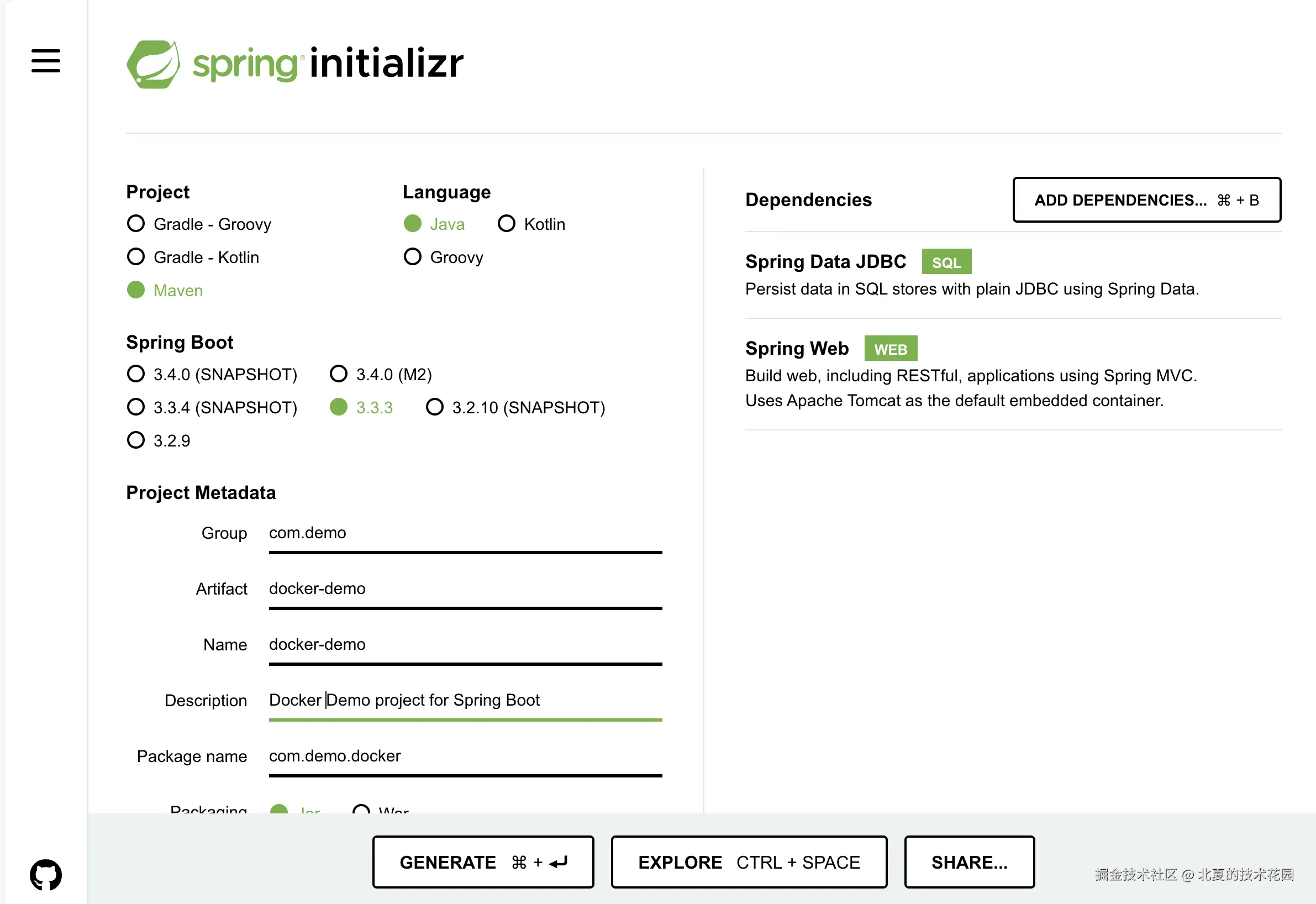Select Spring Boot 3.4.0 (M2)
The width and height of the screenshot is (1316, 904).
coord(339,375)
